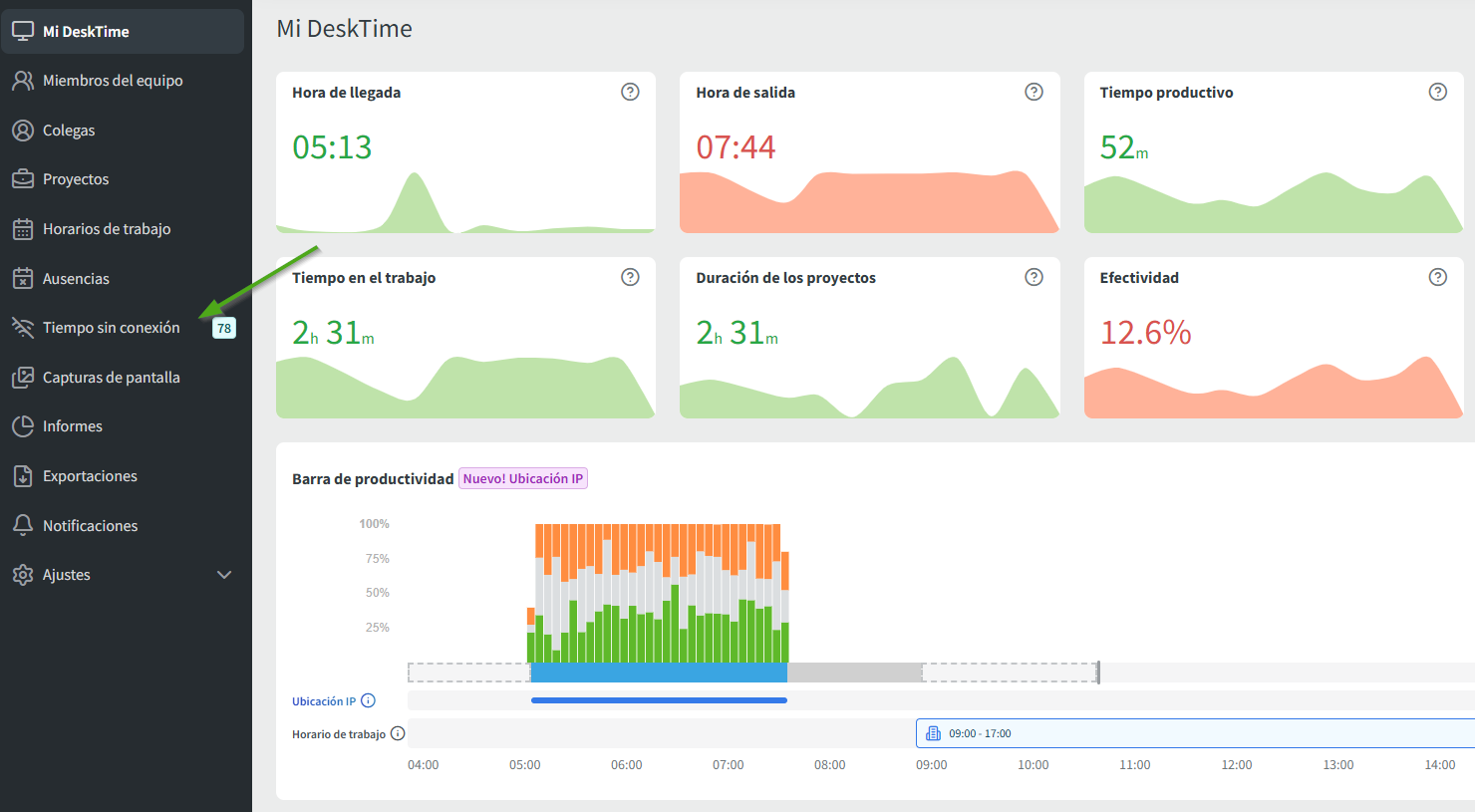This screenshot has width=1475, height=812.
Task: Click help icon on Tiempo productivo card
Action: (1437, 92)
